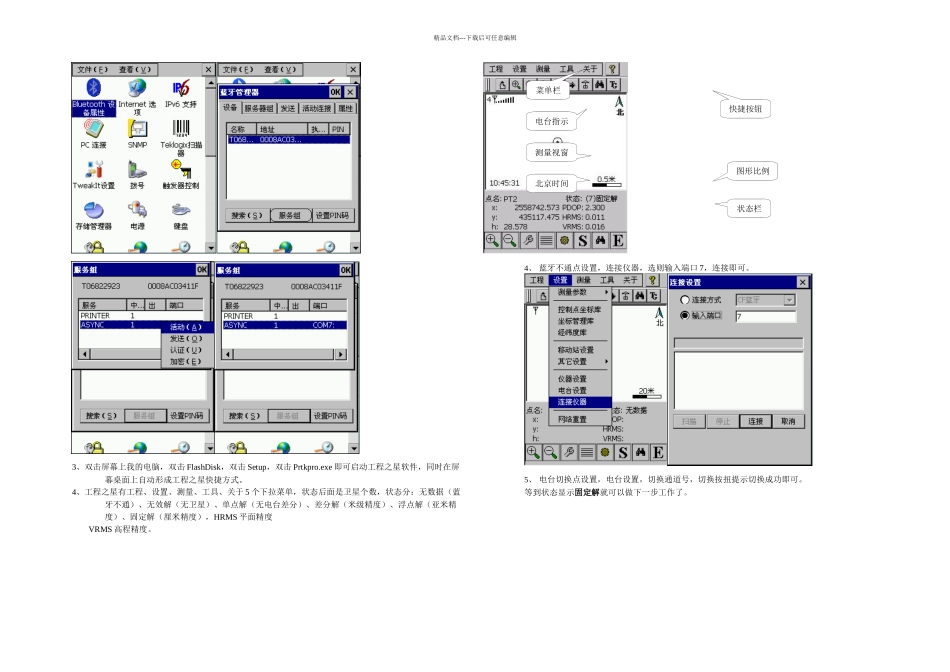
Task: Select the 输入端口 radio button
Action: click(685, 316)
